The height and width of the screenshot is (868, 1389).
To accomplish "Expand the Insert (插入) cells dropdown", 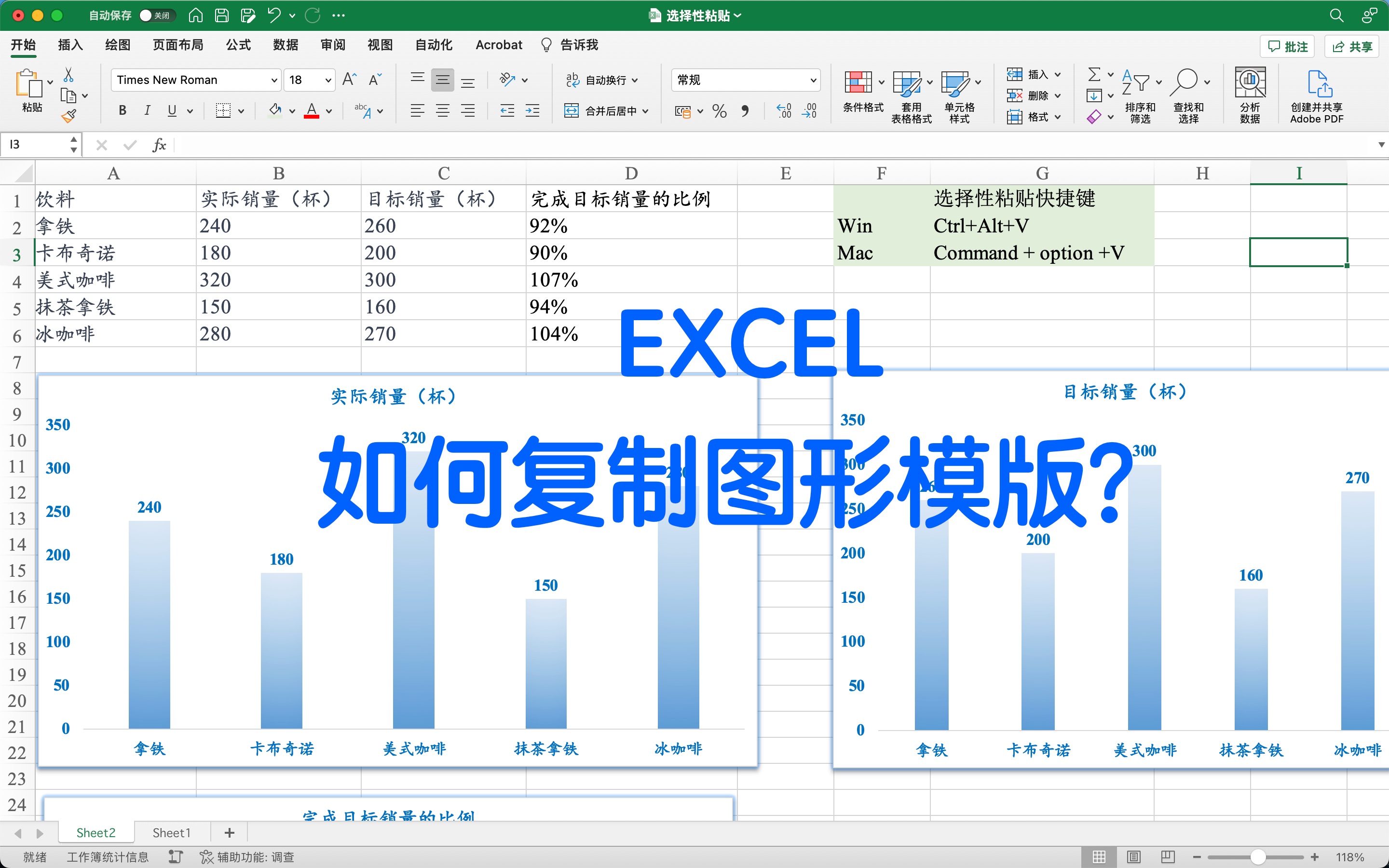I will click(1058, 75).
